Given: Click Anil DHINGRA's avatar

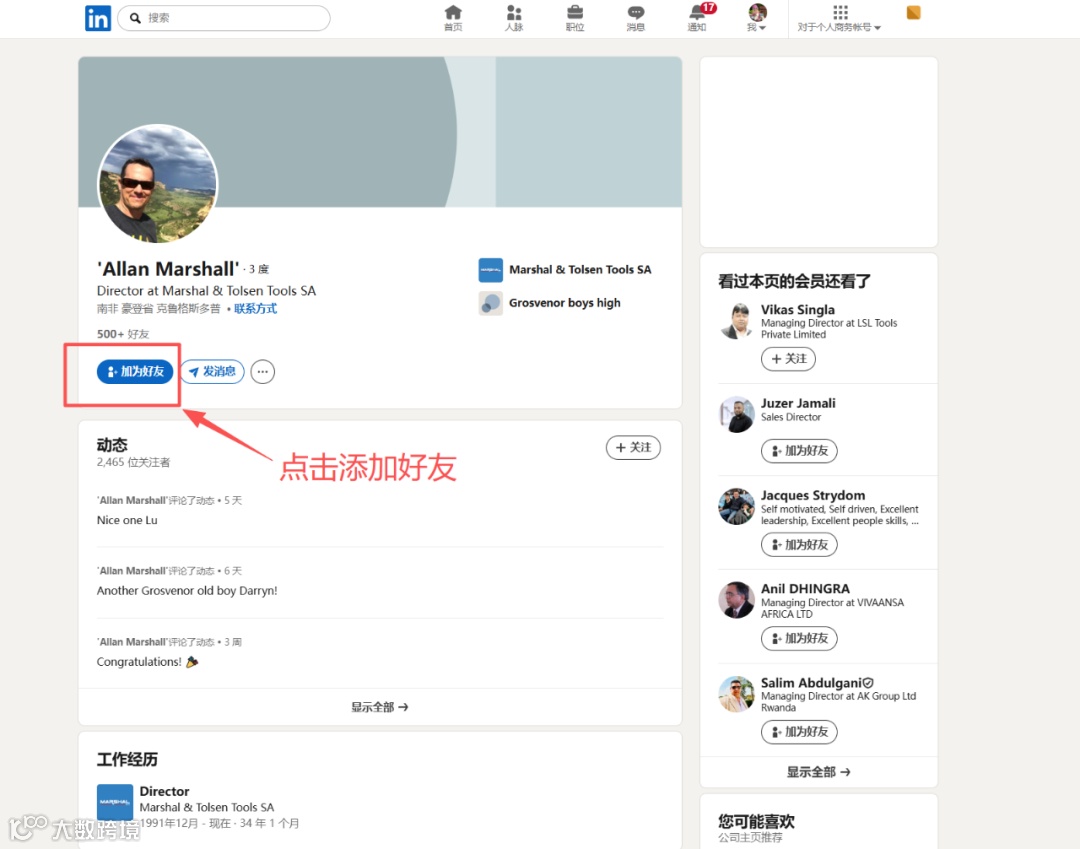Looking at the screenshot, I should (736, 600).
